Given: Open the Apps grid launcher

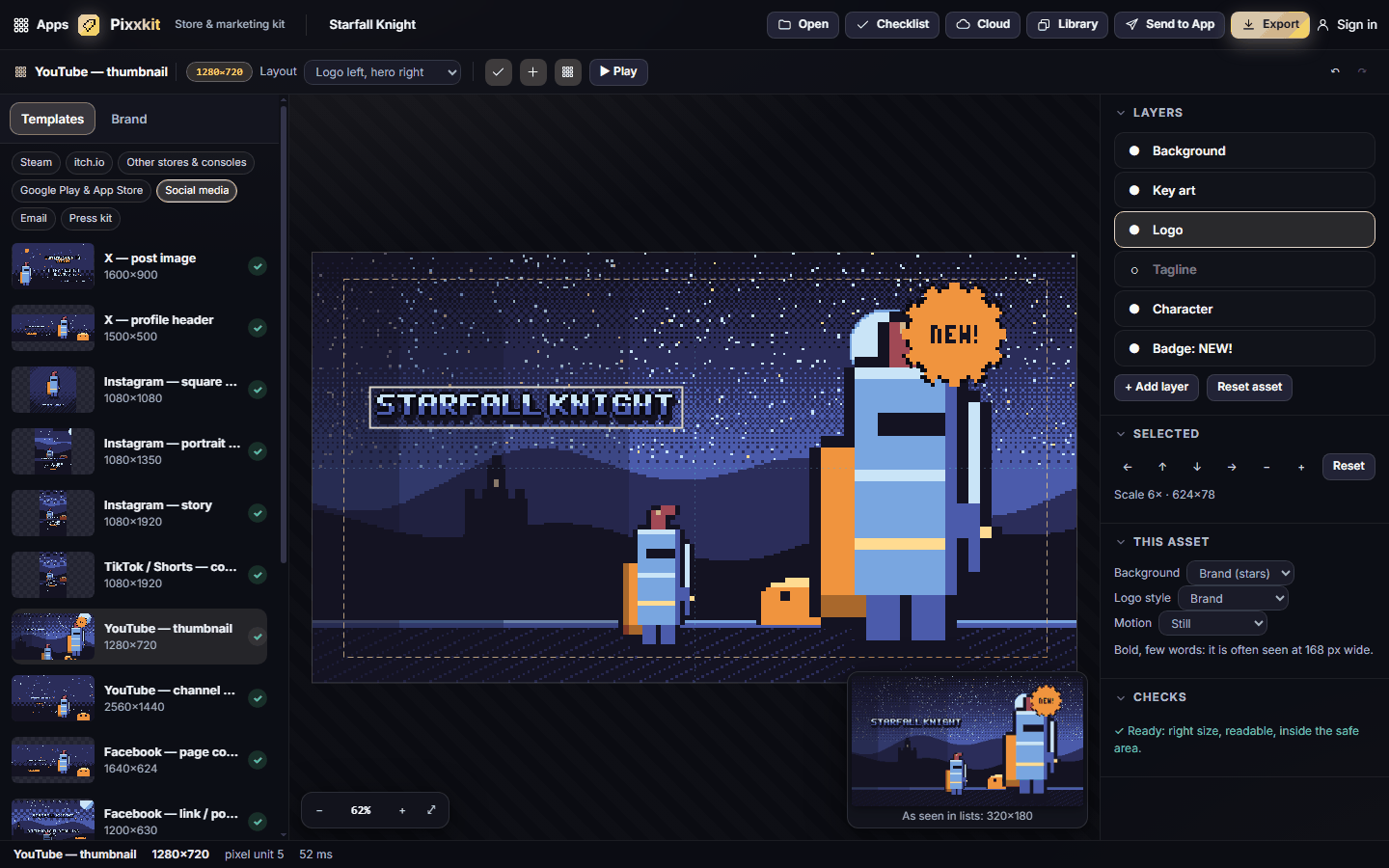Looking at the screenshot, I should pos(41,25).
